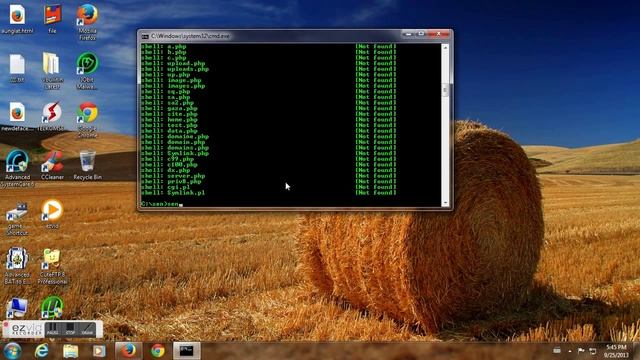Pause the ezvid recording
This screenshot has height=360, width=640.
(x=53, y=329)
